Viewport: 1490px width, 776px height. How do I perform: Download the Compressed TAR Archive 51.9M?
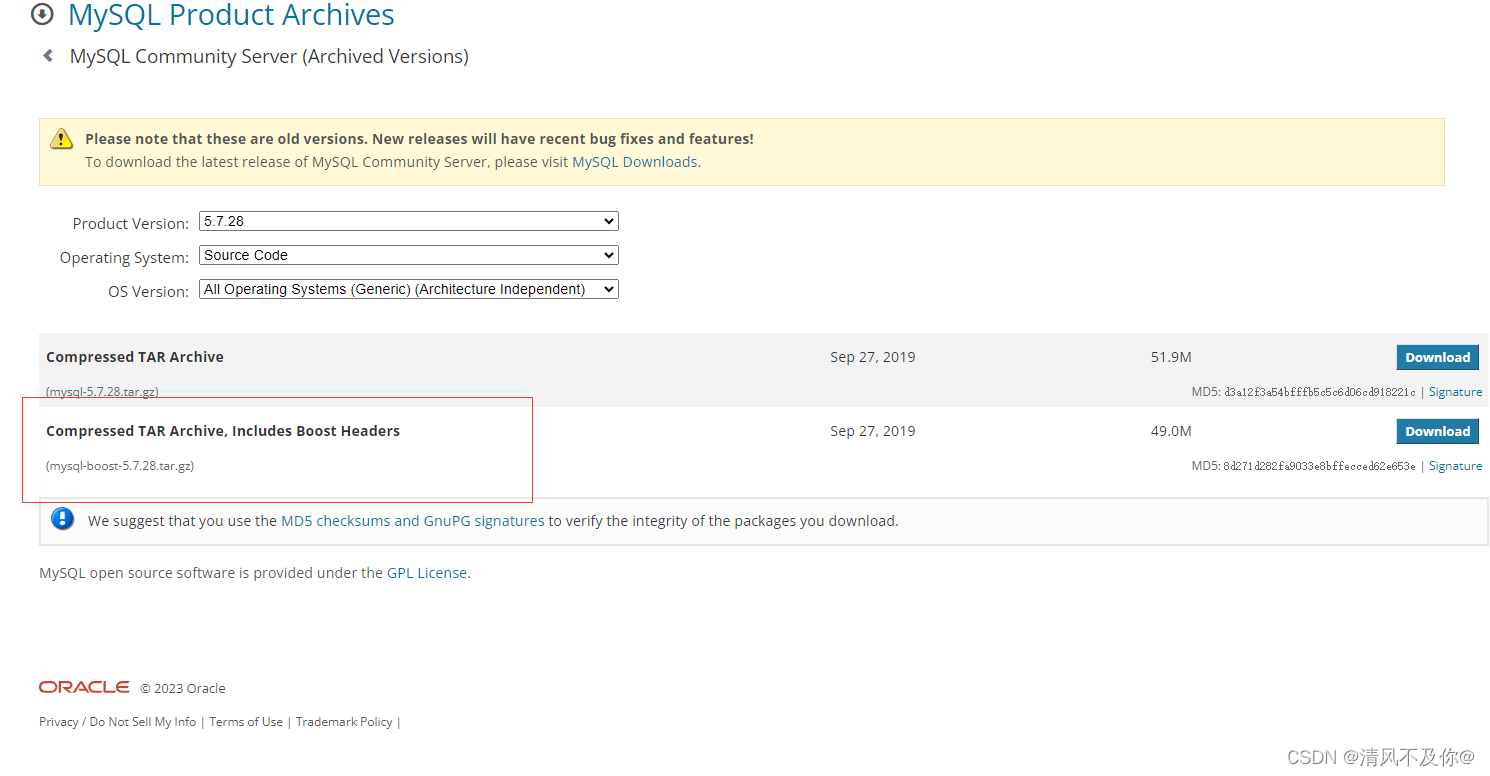tap(1437, 357)
